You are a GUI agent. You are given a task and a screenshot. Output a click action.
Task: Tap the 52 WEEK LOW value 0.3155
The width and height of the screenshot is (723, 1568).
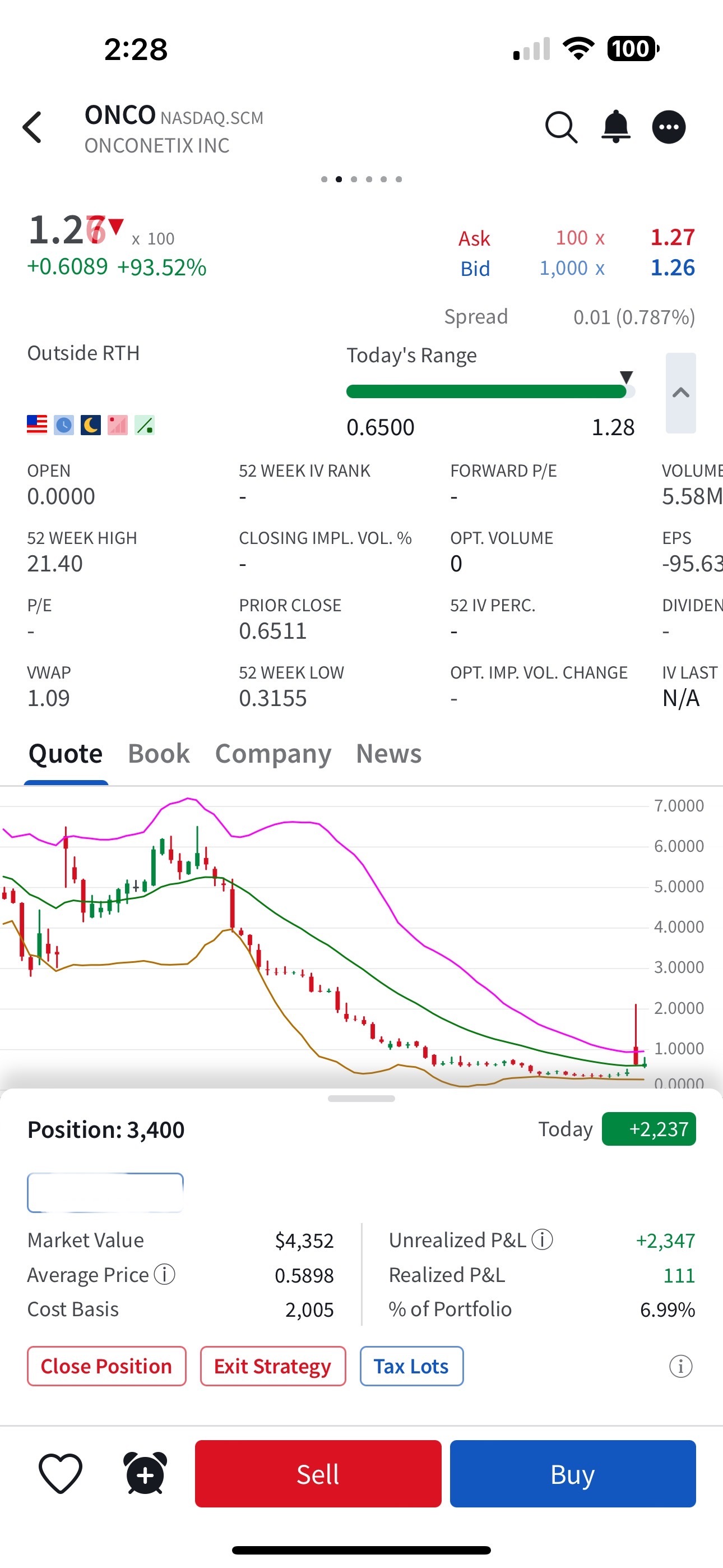(272, 698)
